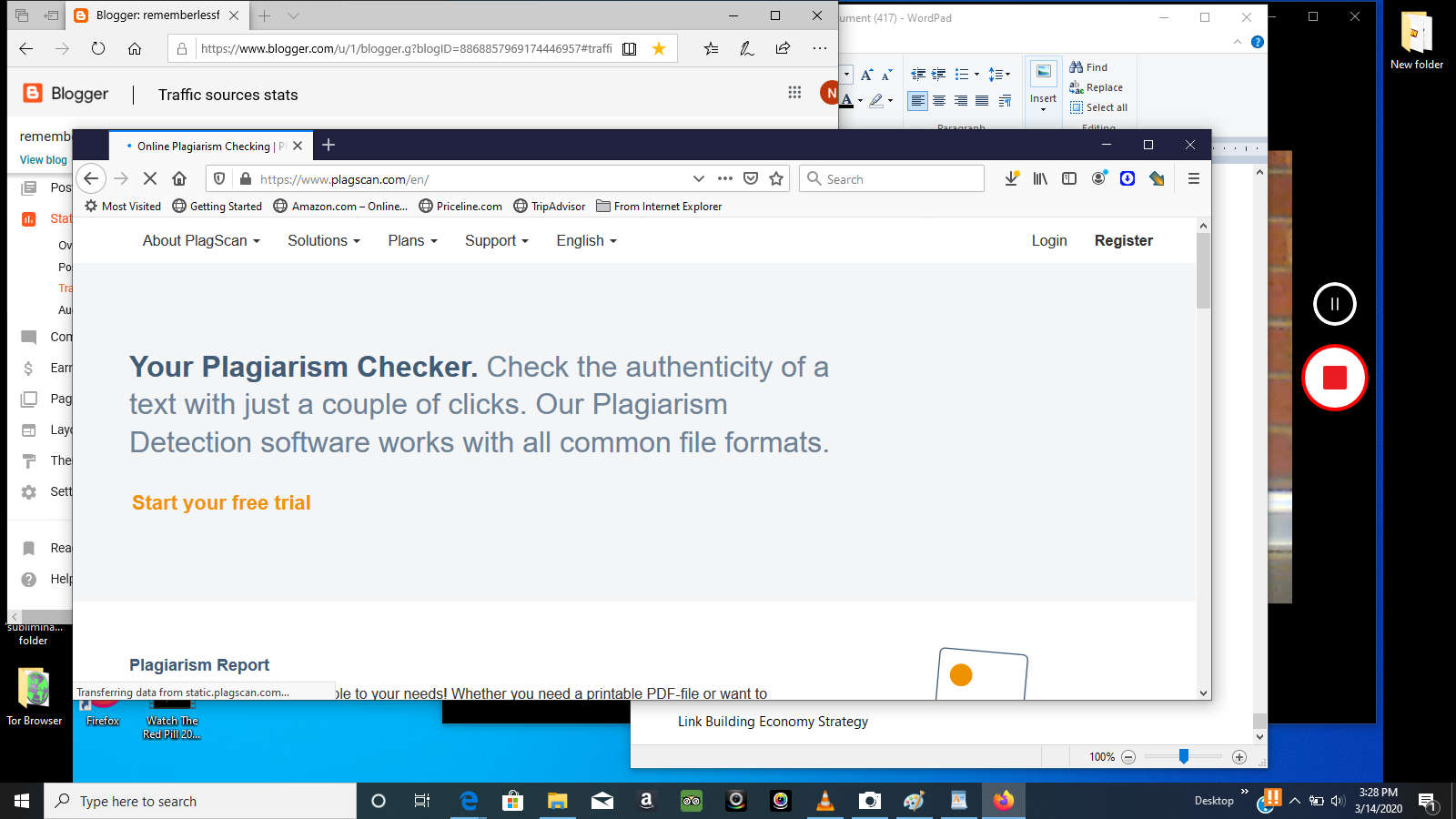Viewport: 1456px width, 819px height.
Task: Expand the Solutions dropdown menu
Action: tap(324, 240)
